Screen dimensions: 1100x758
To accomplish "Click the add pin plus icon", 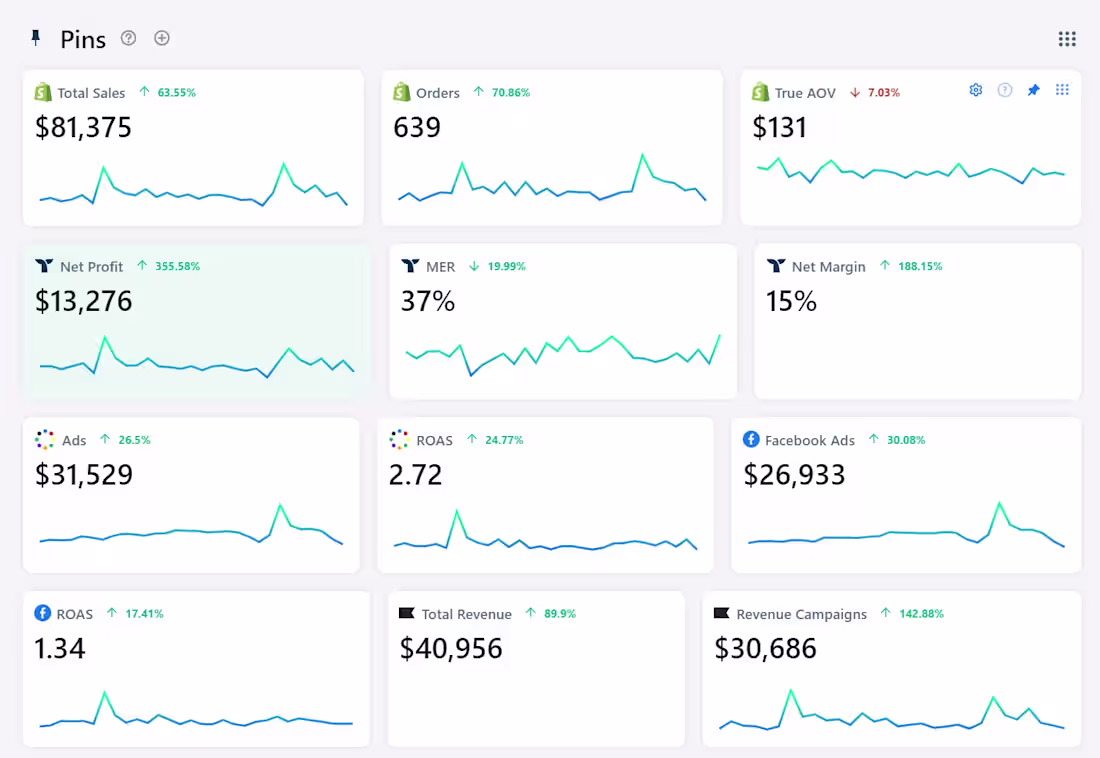I will pos(162,38).
